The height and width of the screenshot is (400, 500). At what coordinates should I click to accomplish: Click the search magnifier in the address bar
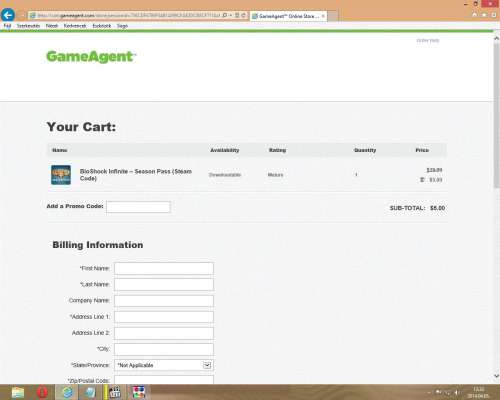[x=225, y=15]
